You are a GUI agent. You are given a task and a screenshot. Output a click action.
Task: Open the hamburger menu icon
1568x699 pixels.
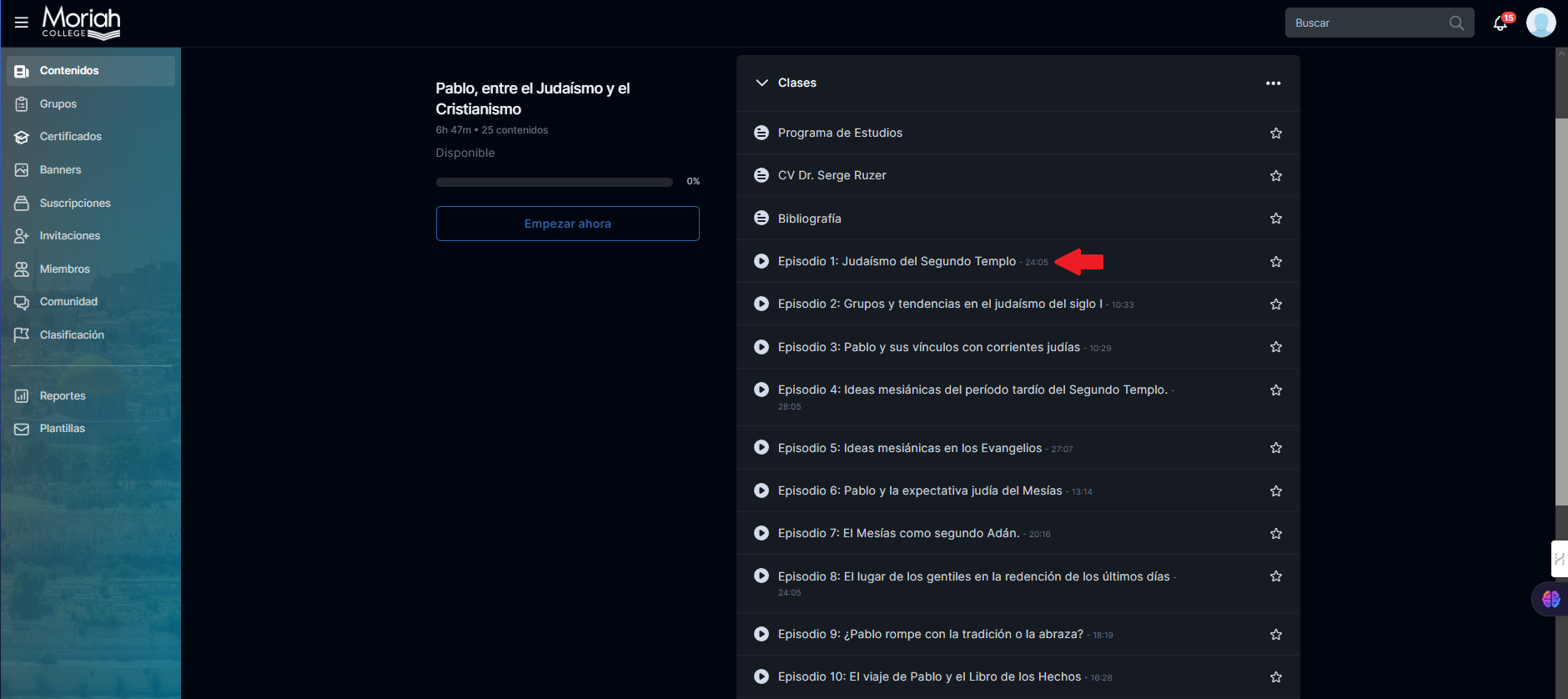click(x=22, y=23)
